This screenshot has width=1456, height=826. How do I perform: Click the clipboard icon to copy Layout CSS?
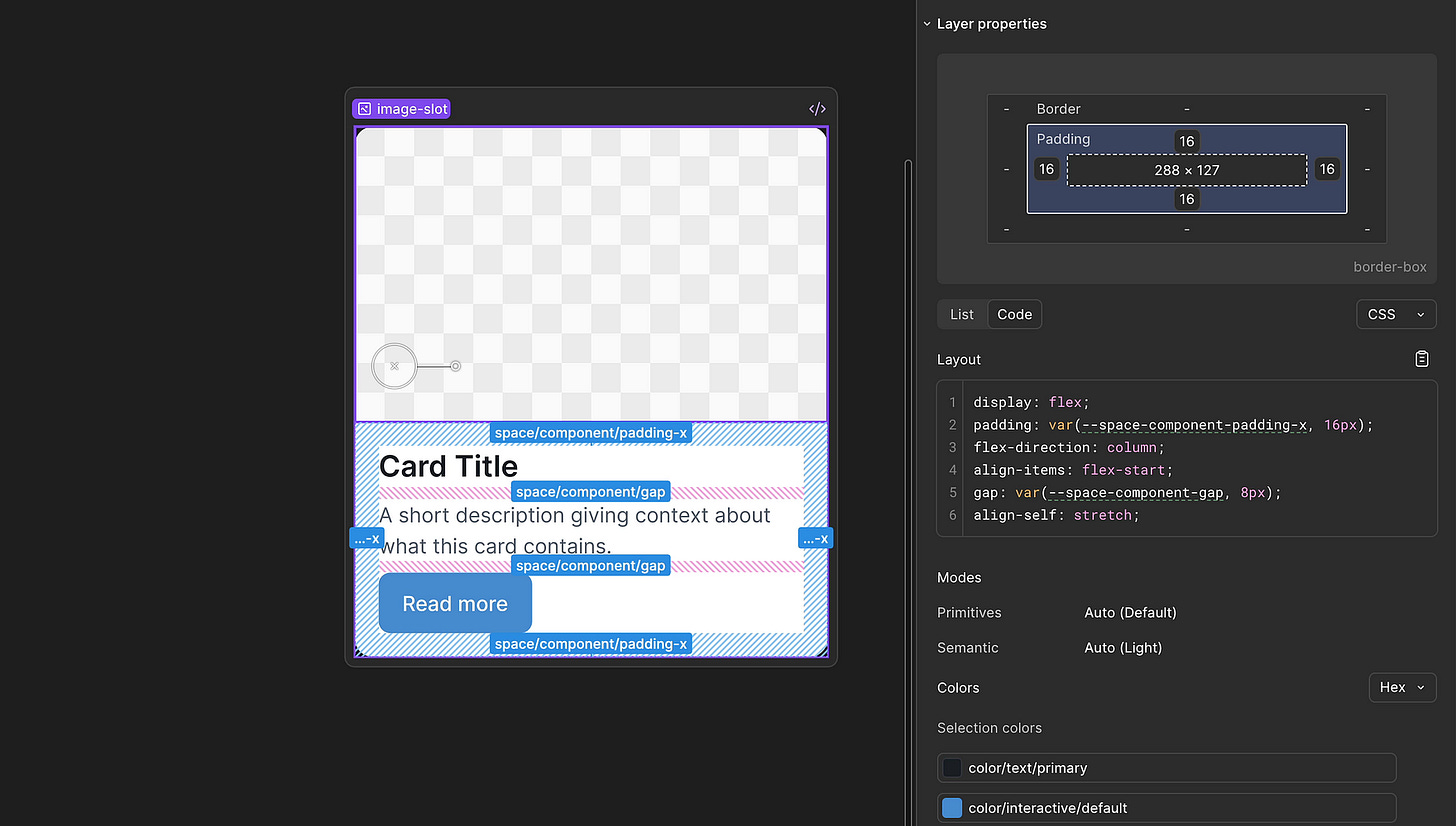pos(1421,358)
